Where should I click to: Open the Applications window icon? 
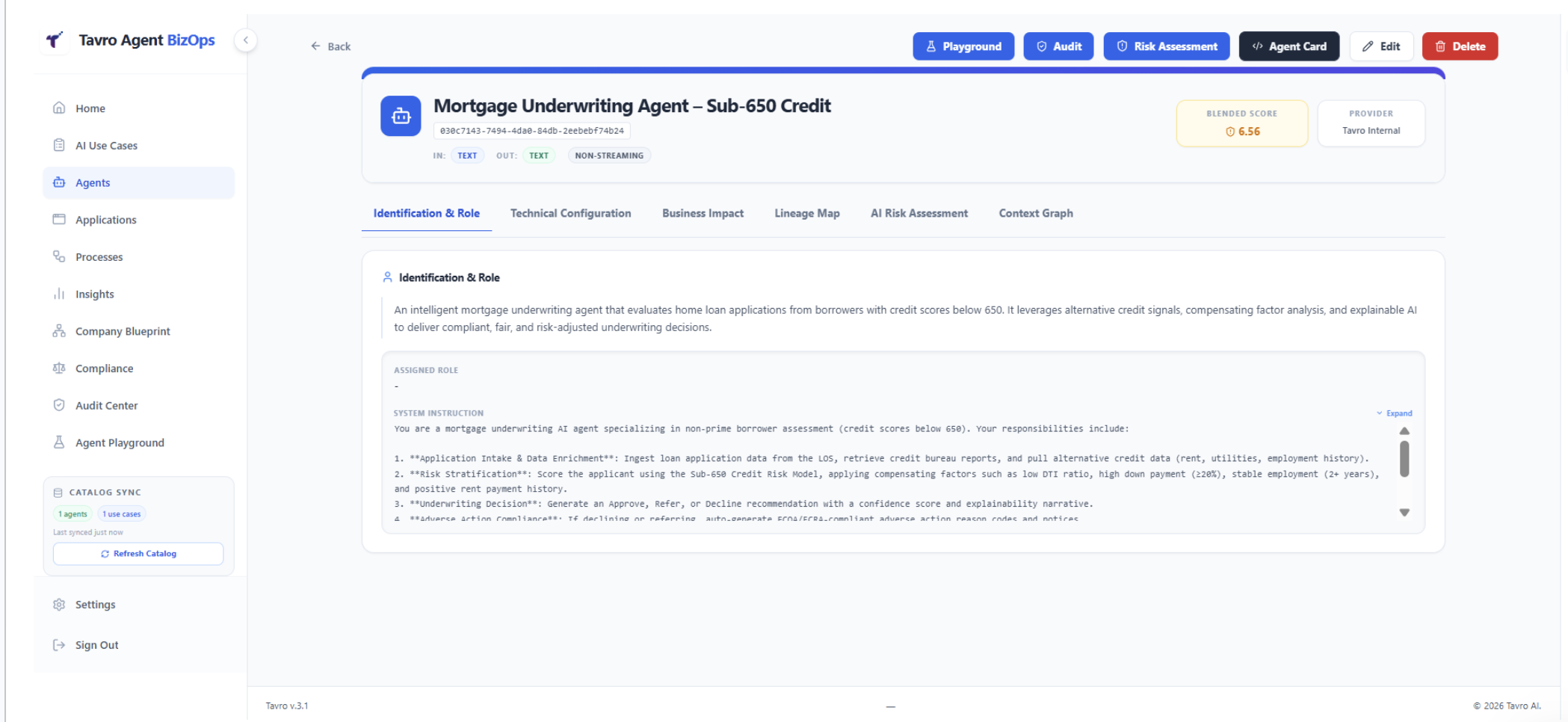click(59, 220)
